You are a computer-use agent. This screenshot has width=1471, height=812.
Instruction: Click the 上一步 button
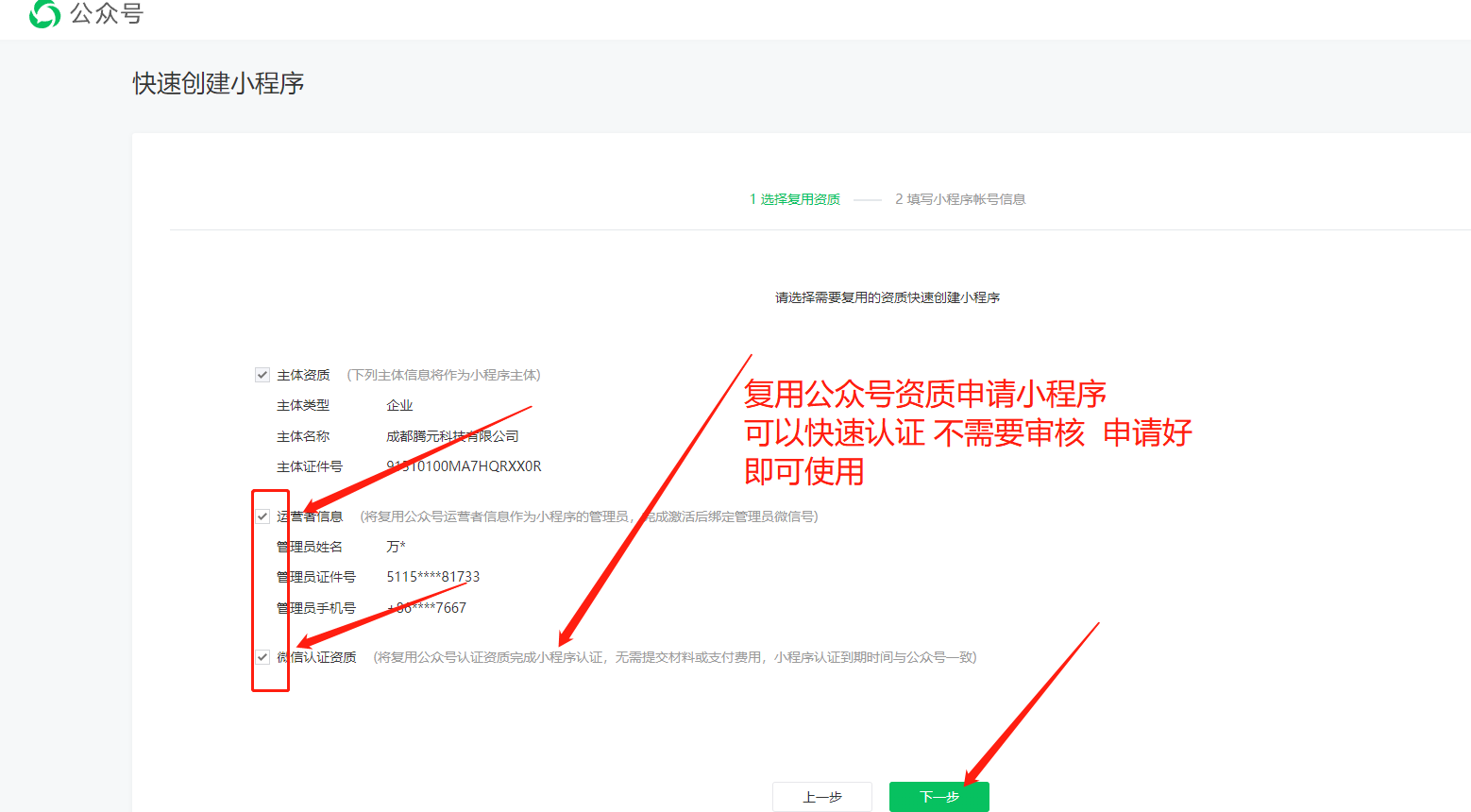point(822,797)
